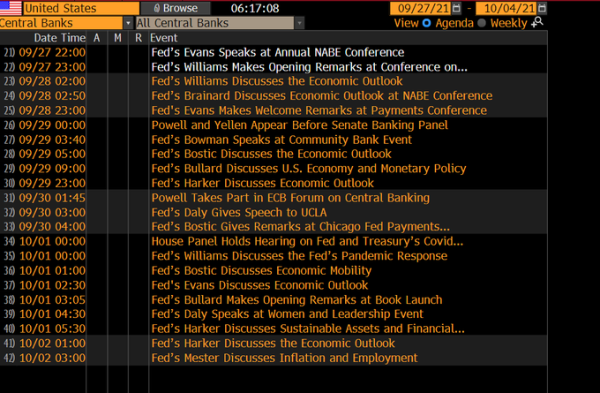
Task: Open Fed's Williams Makes Opening Remarks at Conference
Action: point(309,67)
